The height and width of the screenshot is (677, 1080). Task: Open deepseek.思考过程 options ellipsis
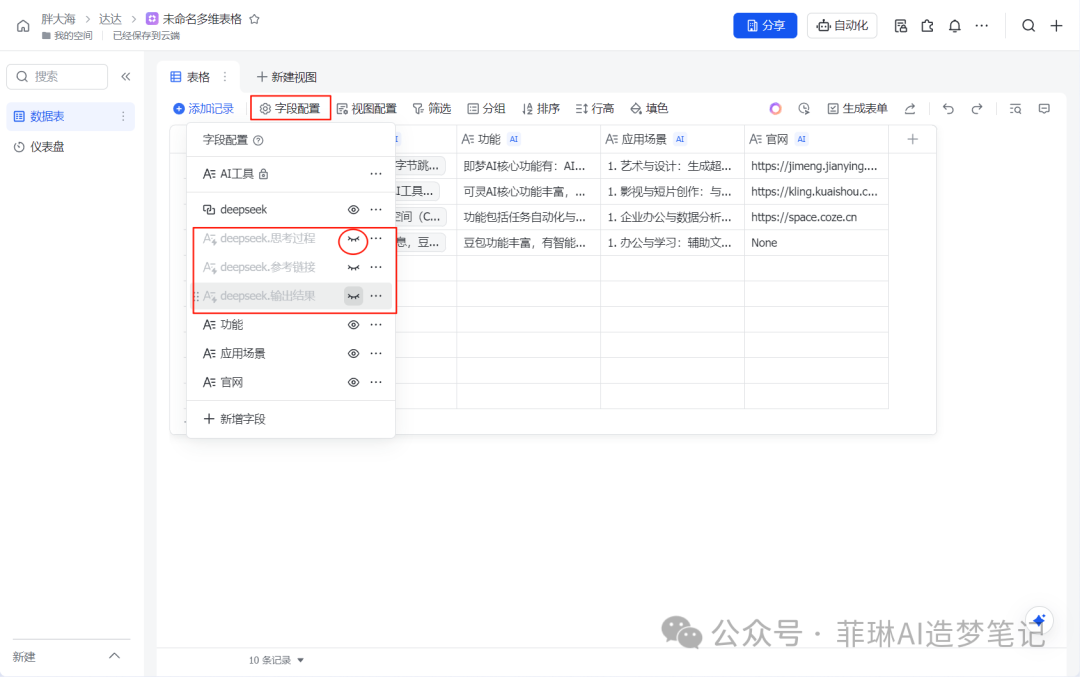(x=376, y=238)
